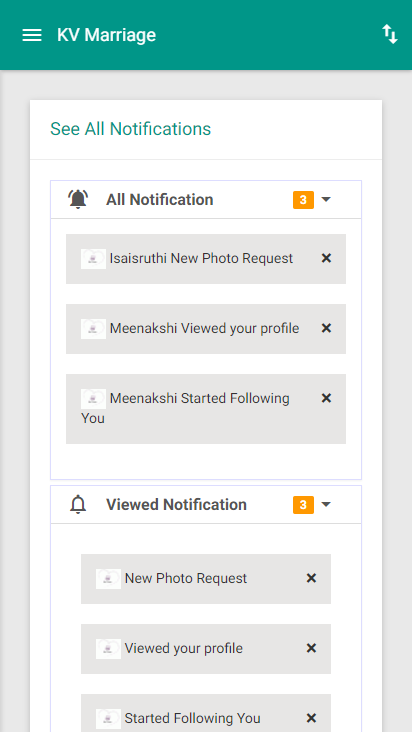Click the All Notification section header
412x732 pixels.
click(x=206, y=199)
